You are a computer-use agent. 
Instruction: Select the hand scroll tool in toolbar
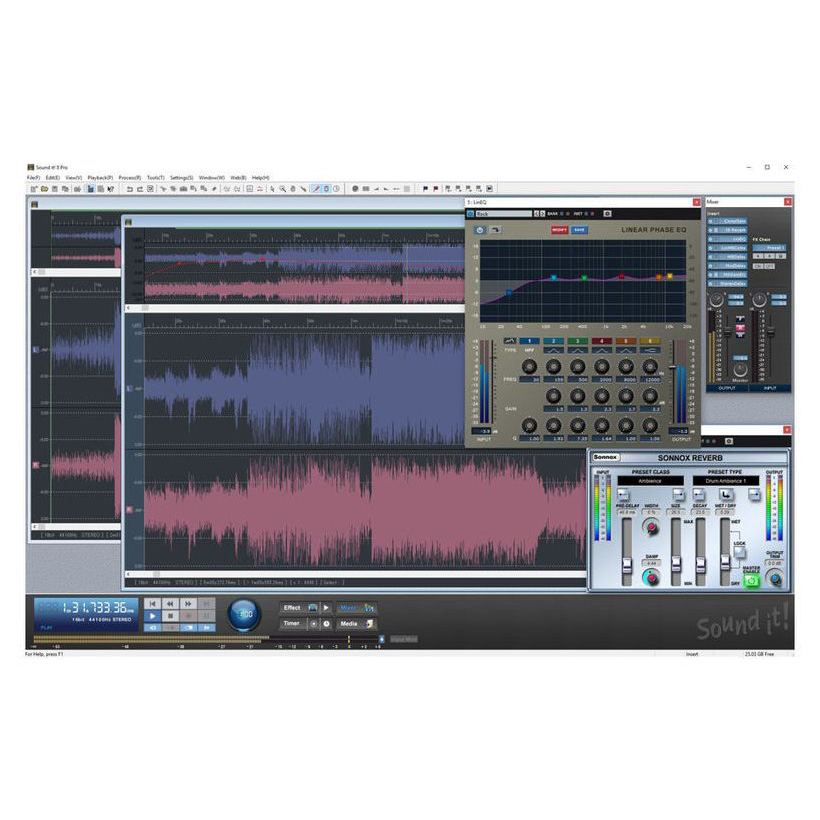[293, 189]
